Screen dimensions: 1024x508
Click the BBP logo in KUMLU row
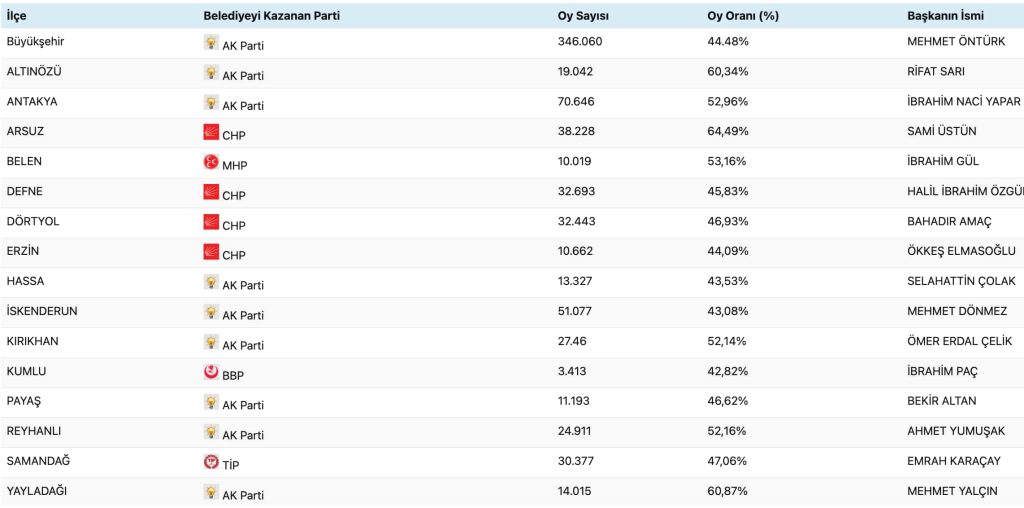(x=211, y=372)
